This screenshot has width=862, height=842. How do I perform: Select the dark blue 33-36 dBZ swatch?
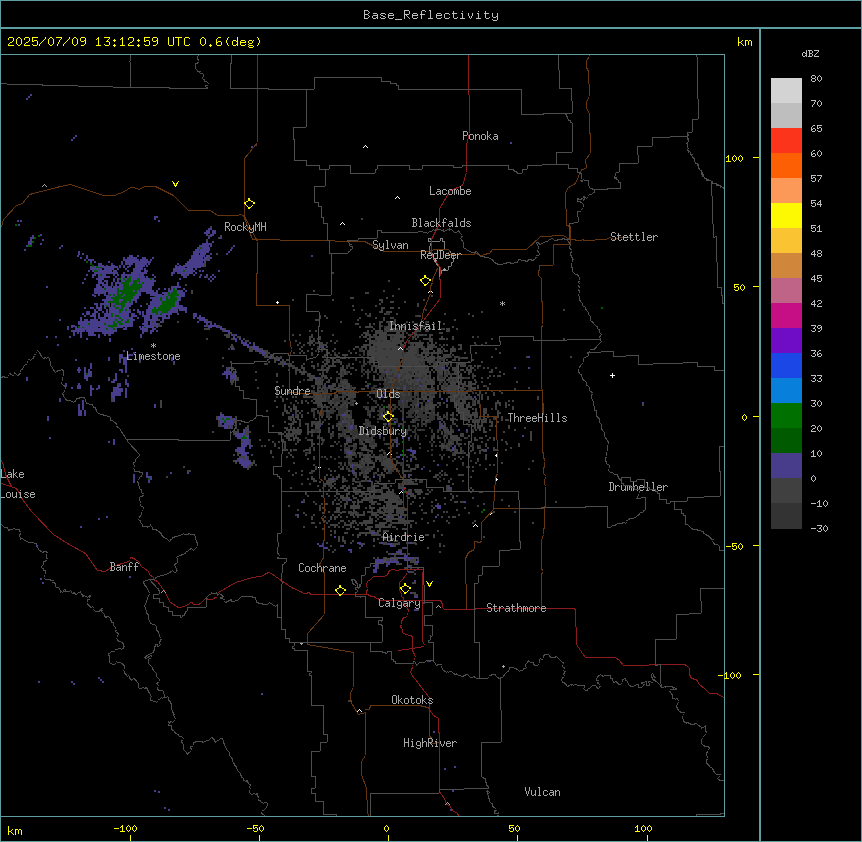pyautogui.click(x=786, y=365)
